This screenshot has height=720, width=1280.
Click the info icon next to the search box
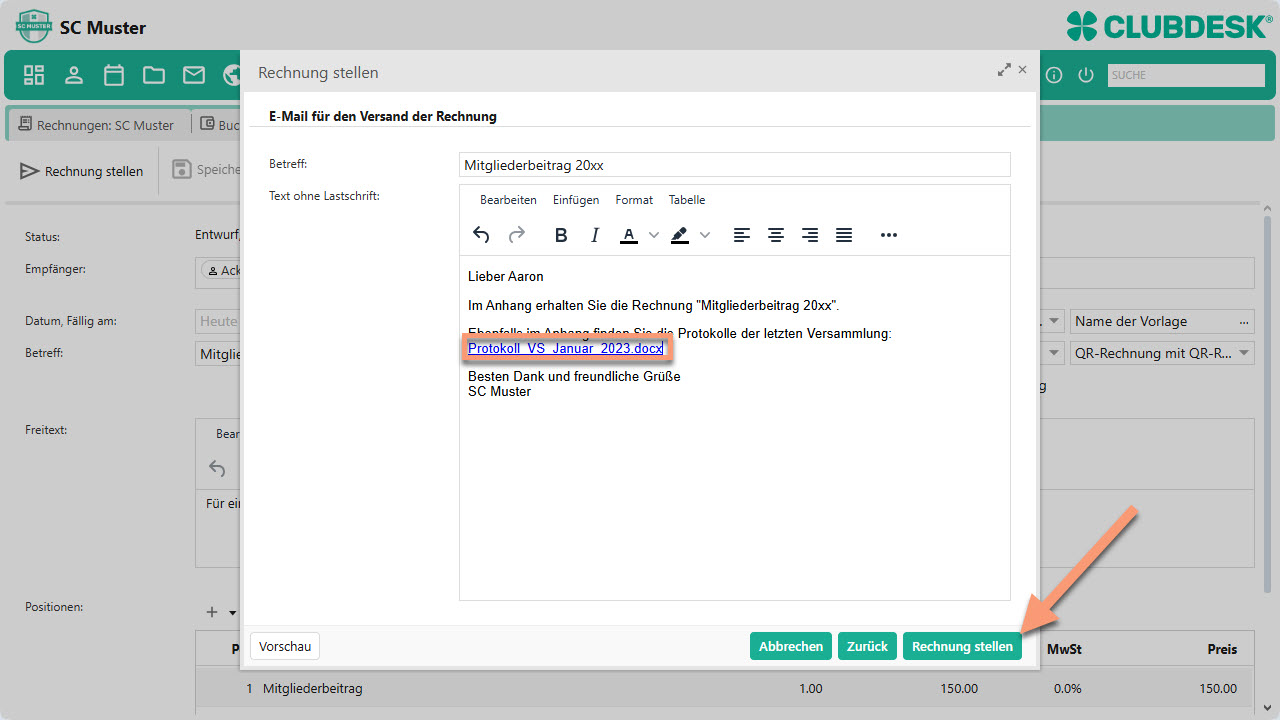[1053, 75]
